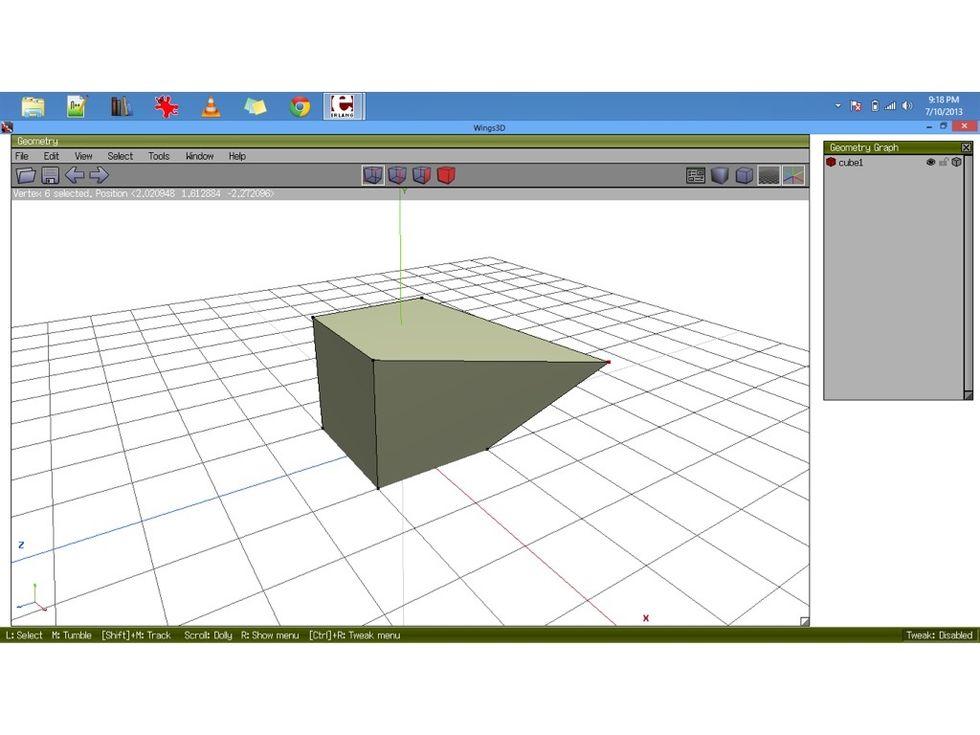Lock cube1 using the padlock toggle
This screenshot has width=980, height=735.
(944, 161)
